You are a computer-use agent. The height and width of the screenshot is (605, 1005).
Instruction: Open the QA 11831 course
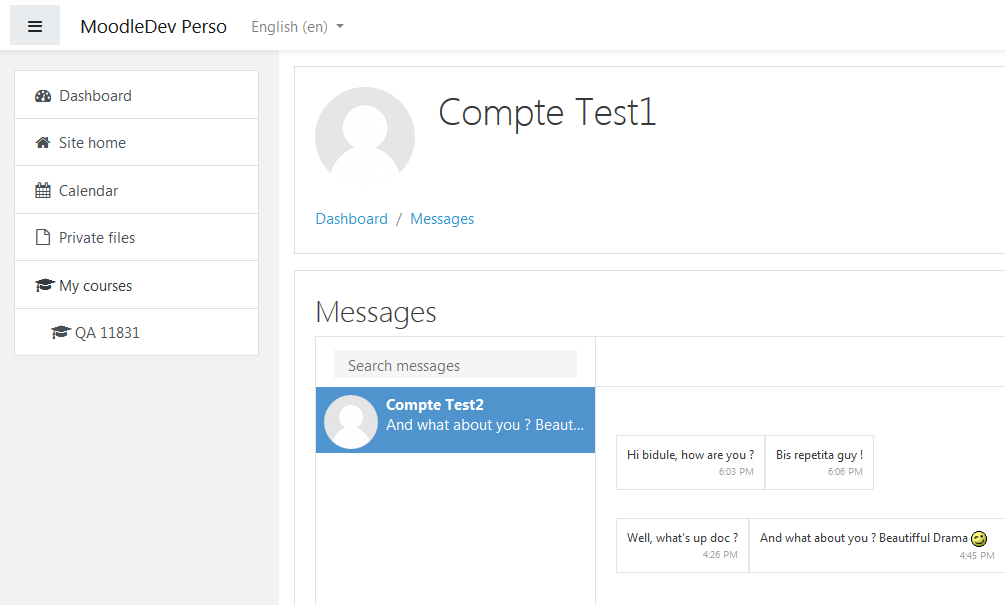pos(137,332)
